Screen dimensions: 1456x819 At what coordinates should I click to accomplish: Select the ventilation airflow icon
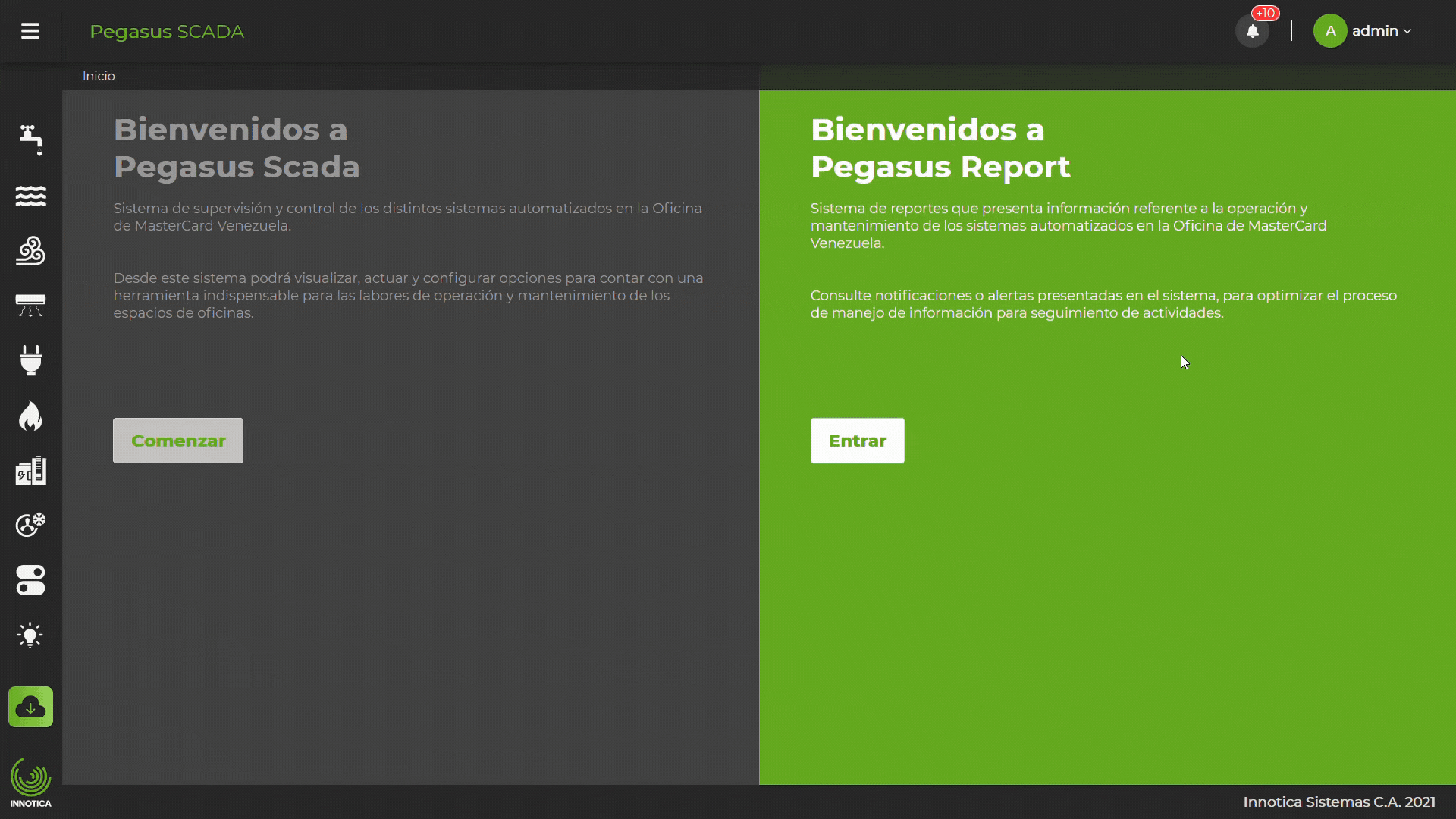click(30, 251)
